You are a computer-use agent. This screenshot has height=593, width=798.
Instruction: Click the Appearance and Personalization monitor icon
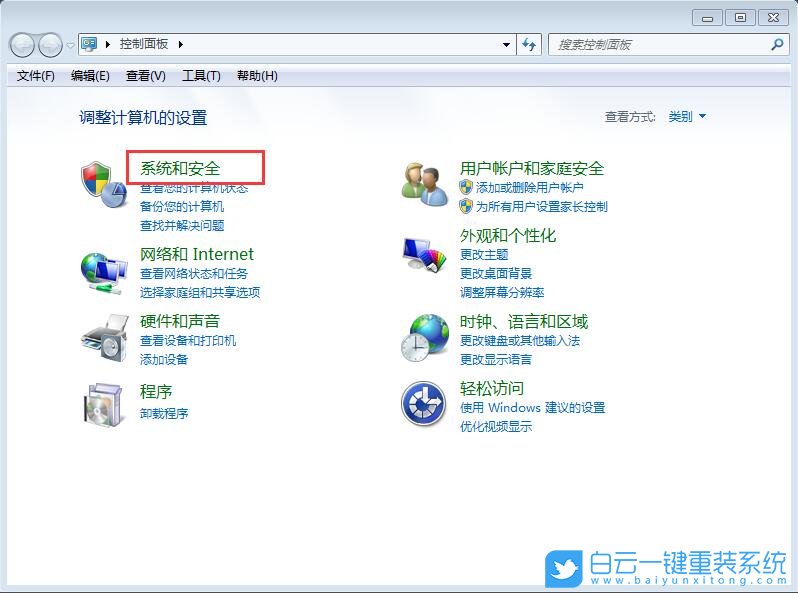click(x=424, y=253)
